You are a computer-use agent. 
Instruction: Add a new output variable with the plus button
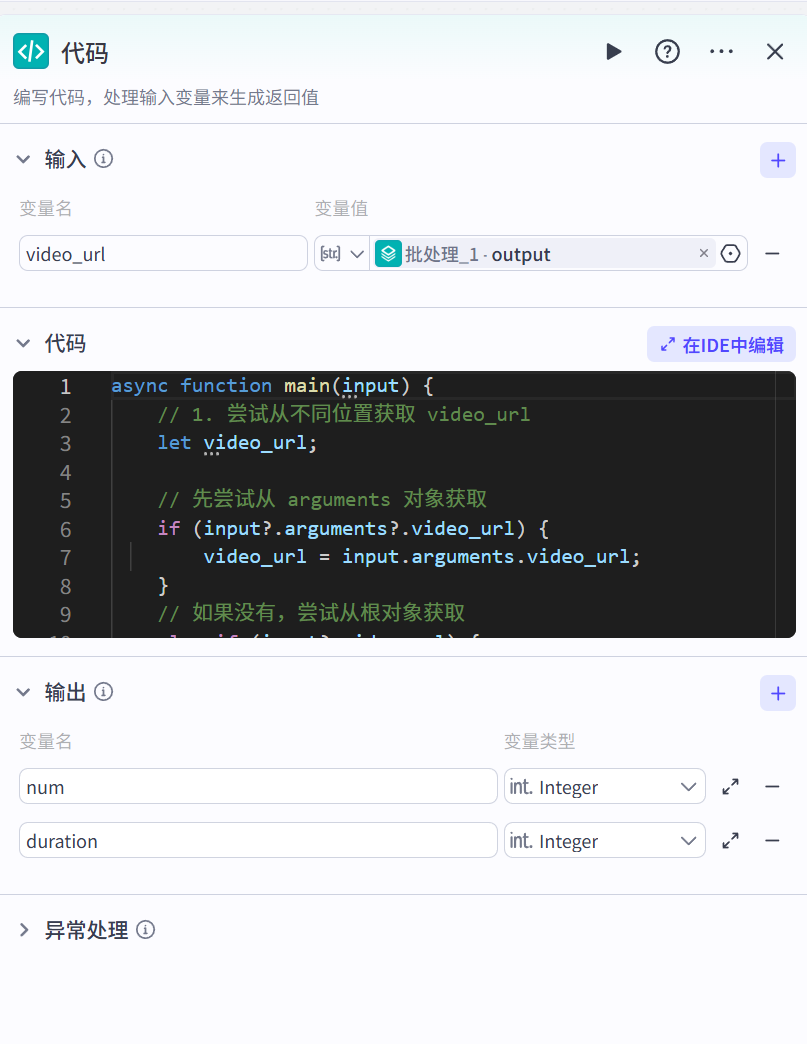click(x=777, y=692)
